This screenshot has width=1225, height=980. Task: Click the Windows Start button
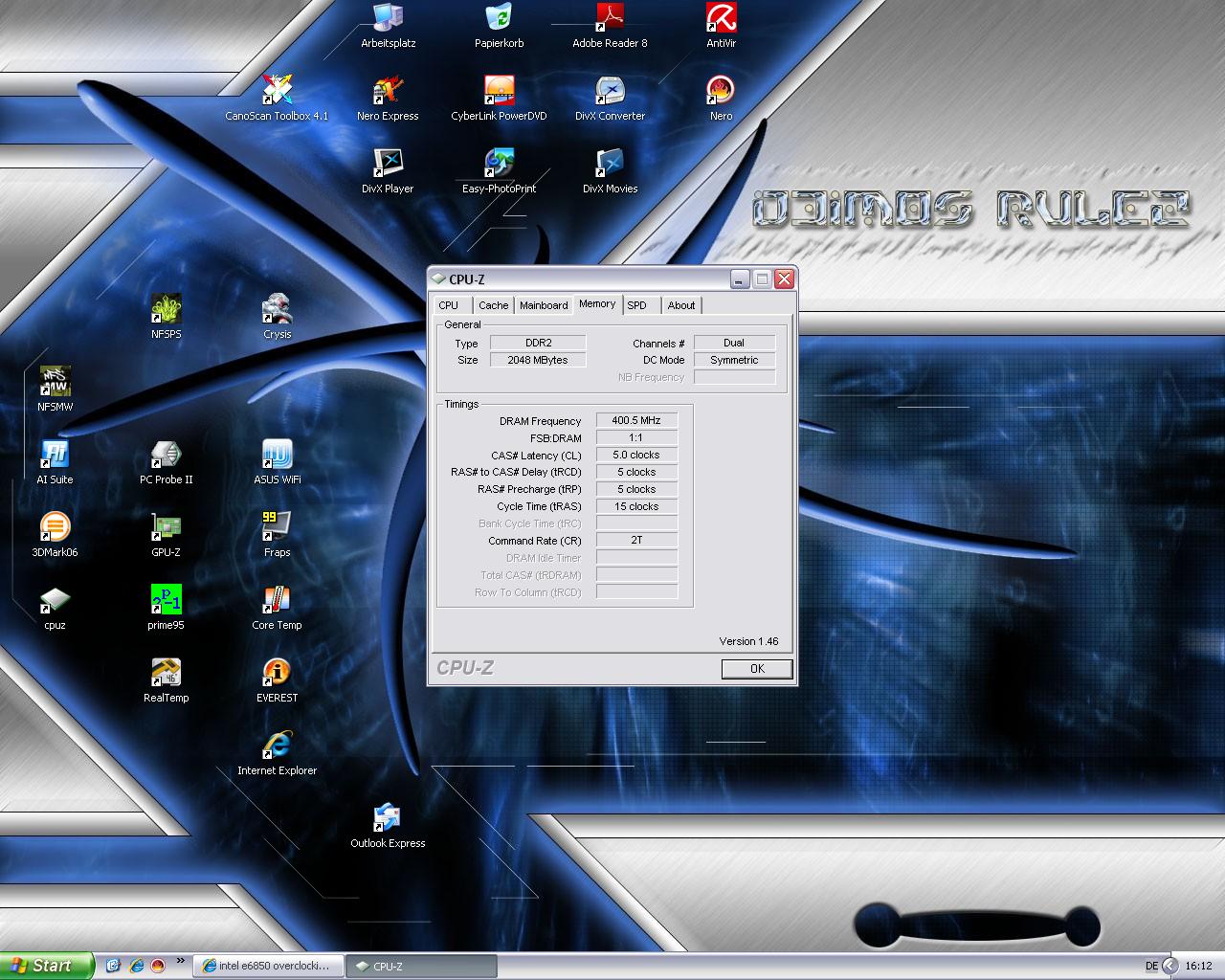[x=47, y=966]
